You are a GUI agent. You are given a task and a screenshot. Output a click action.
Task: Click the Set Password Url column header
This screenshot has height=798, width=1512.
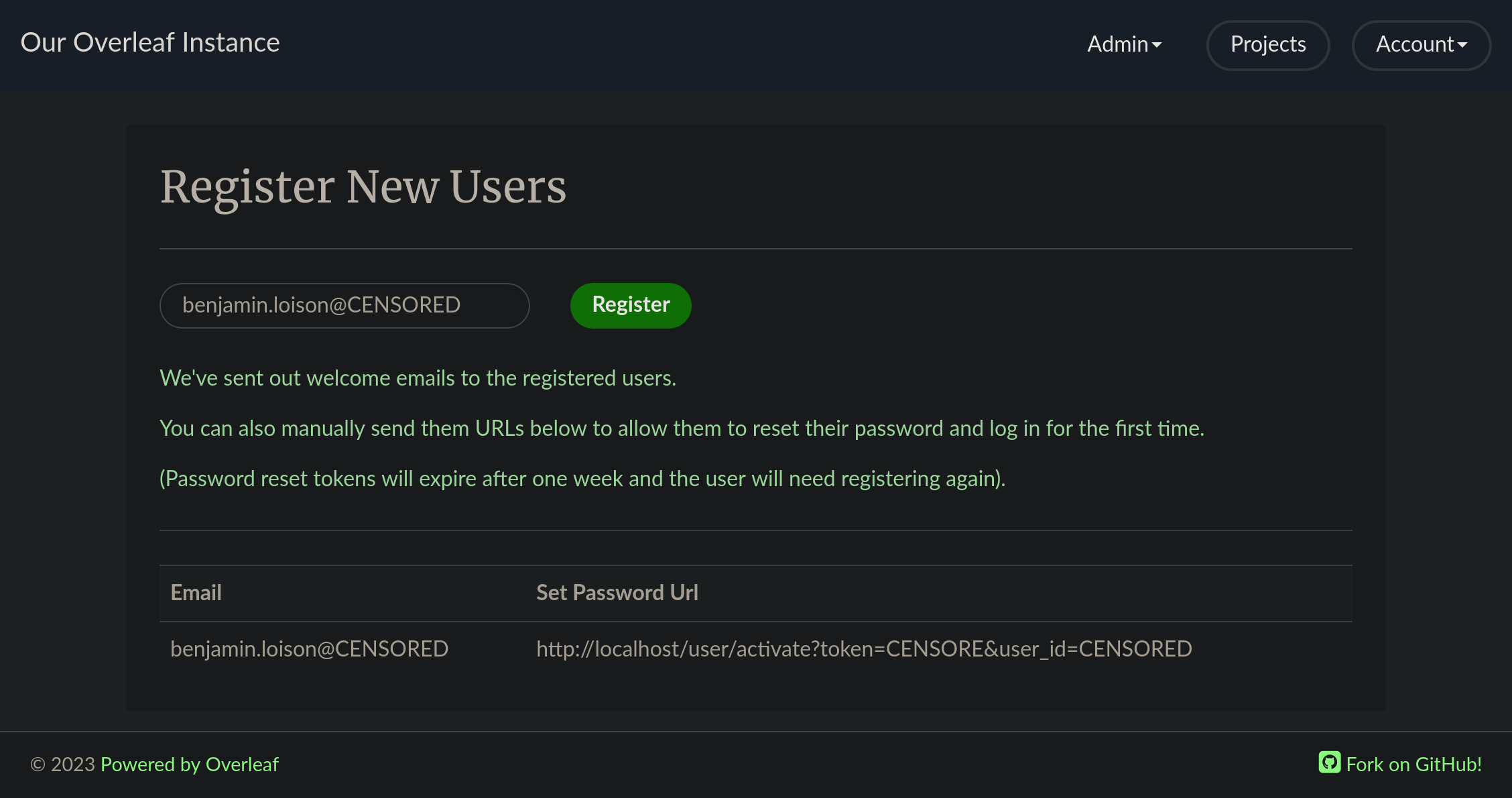(617, 593)
